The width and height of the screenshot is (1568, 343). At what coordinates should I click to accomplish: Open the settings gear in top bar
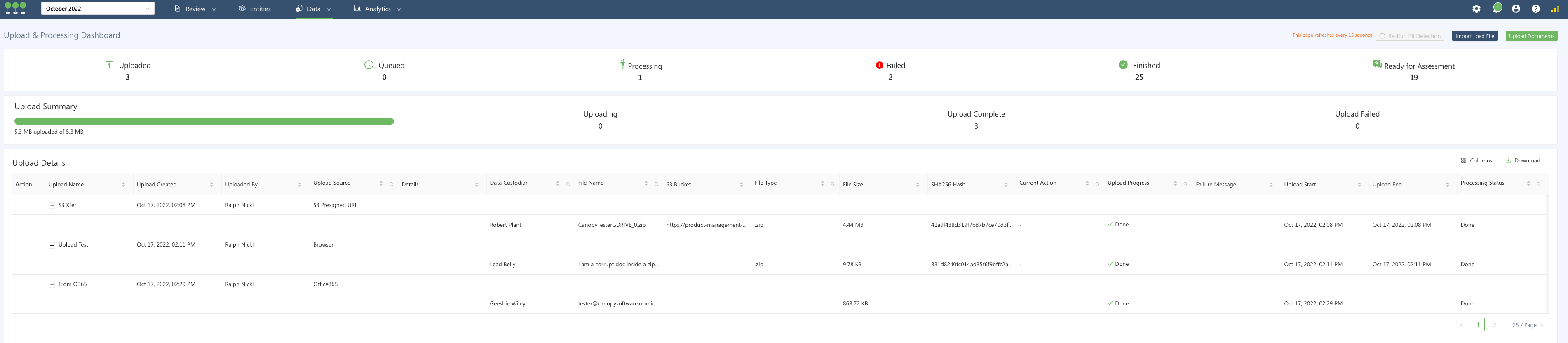[1476, 9]
